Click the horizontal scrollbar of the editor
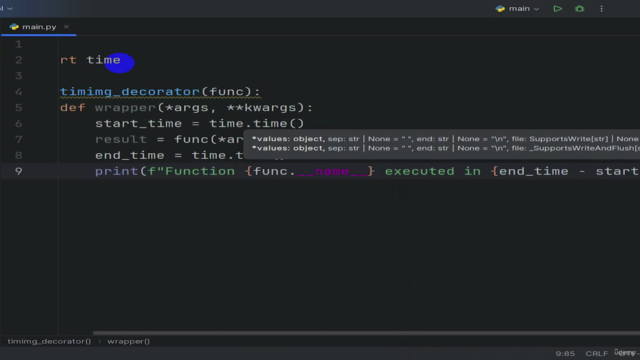Image resolution: width=640 pixels, height=360 pixels. point(366,333)
